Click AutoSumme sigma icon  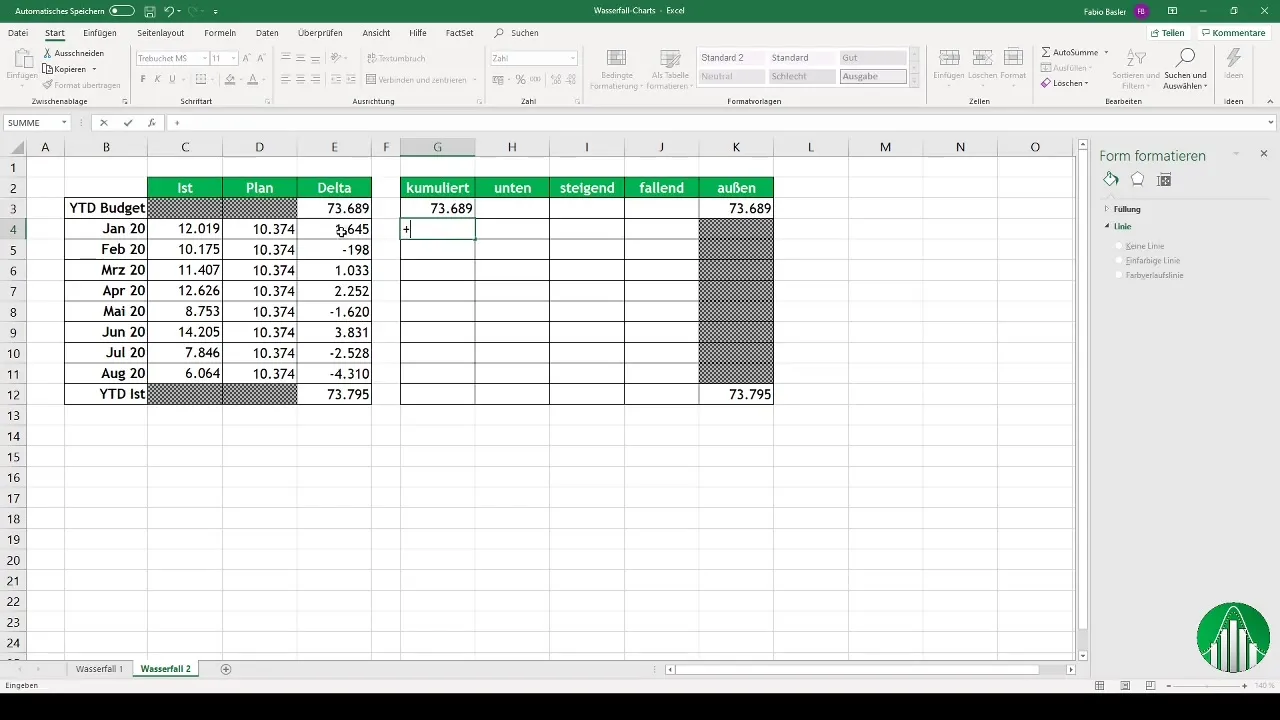(x=1046, y=51)
